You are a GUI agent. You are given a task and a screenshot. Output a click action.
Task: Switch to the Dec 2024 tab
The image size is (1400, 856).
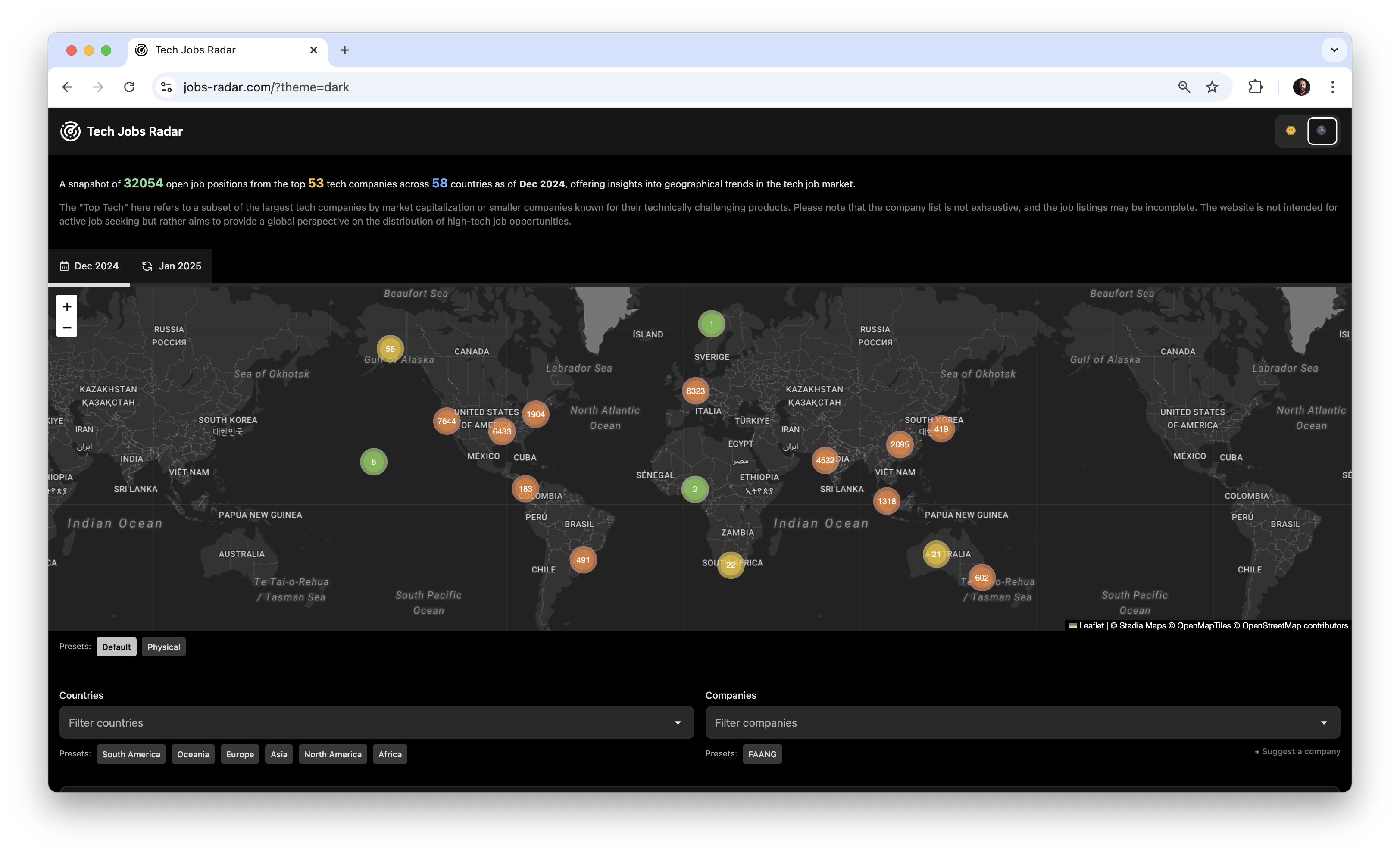point(89,266)
